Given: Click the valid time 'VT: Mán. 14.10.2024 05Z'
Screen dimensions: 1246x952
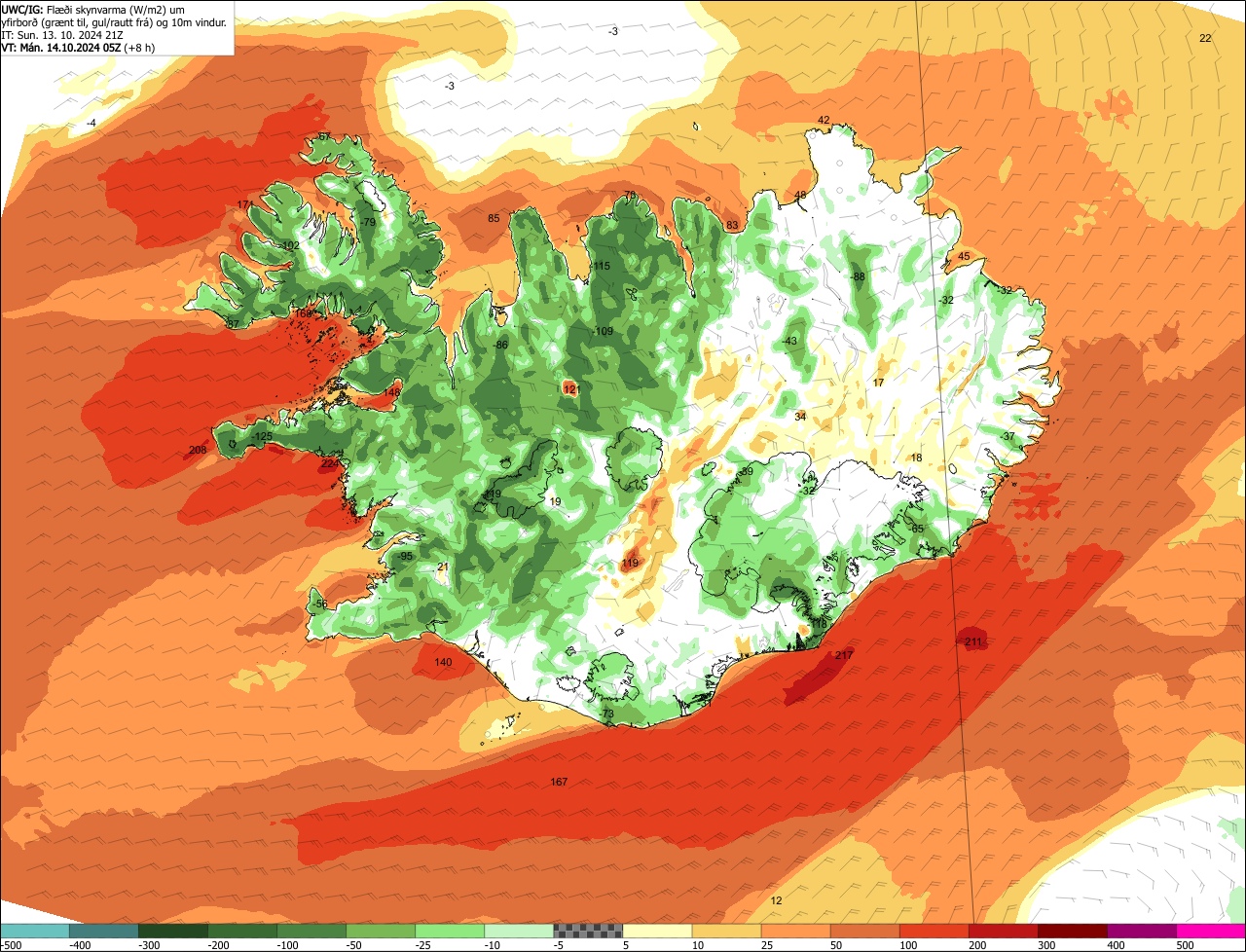Looking at the screenshot, I should click(x=60, y=47).
